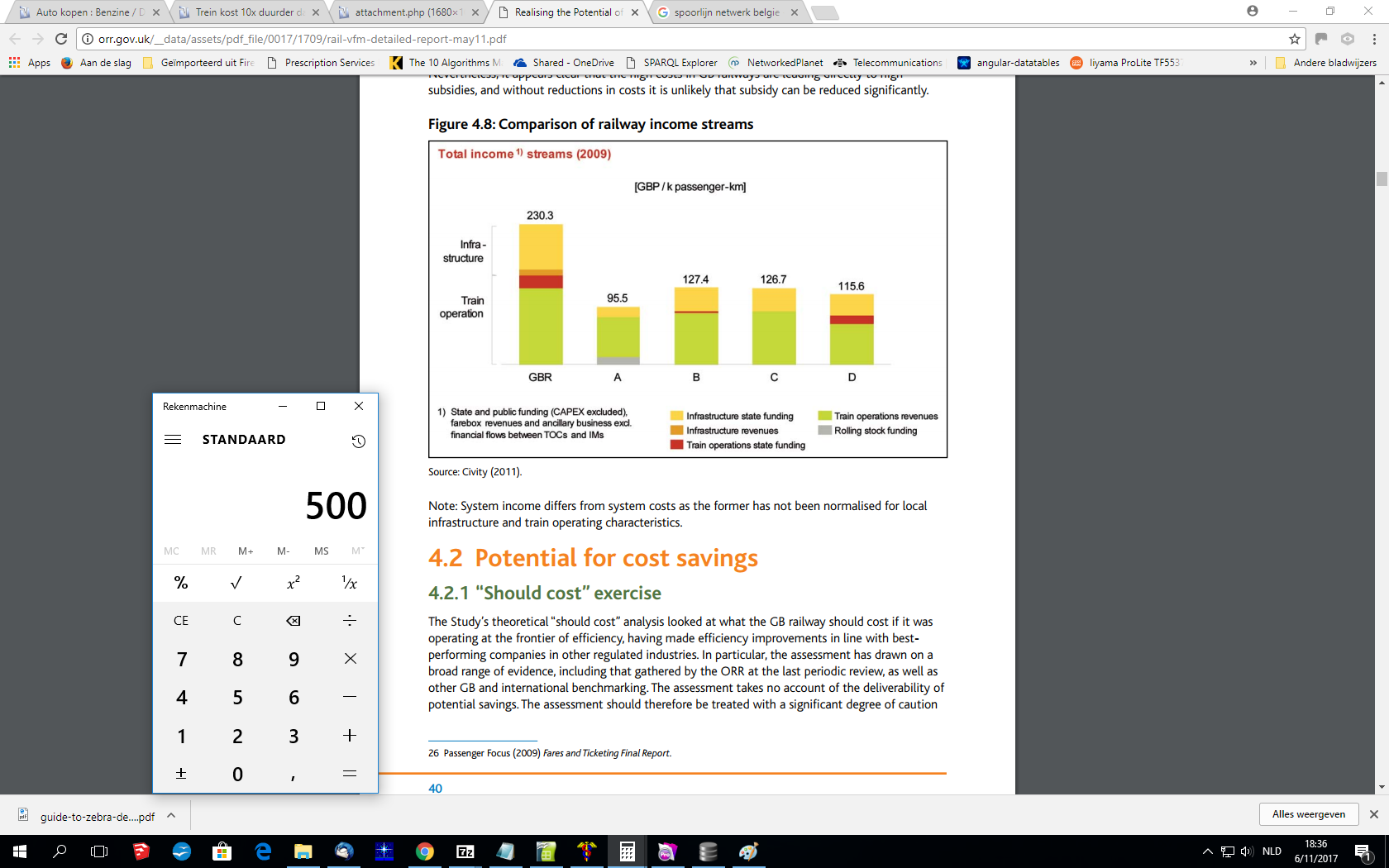This screenshot has height=868, width=1389.
Task: Show hidden system tray icons
Action: [x=1207, y=851]
